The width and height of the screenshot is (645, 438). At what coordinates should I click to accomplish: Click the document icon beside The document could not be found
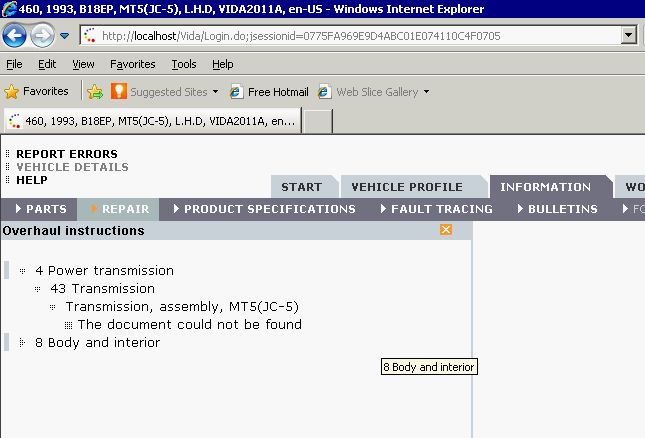coord(68,325)
